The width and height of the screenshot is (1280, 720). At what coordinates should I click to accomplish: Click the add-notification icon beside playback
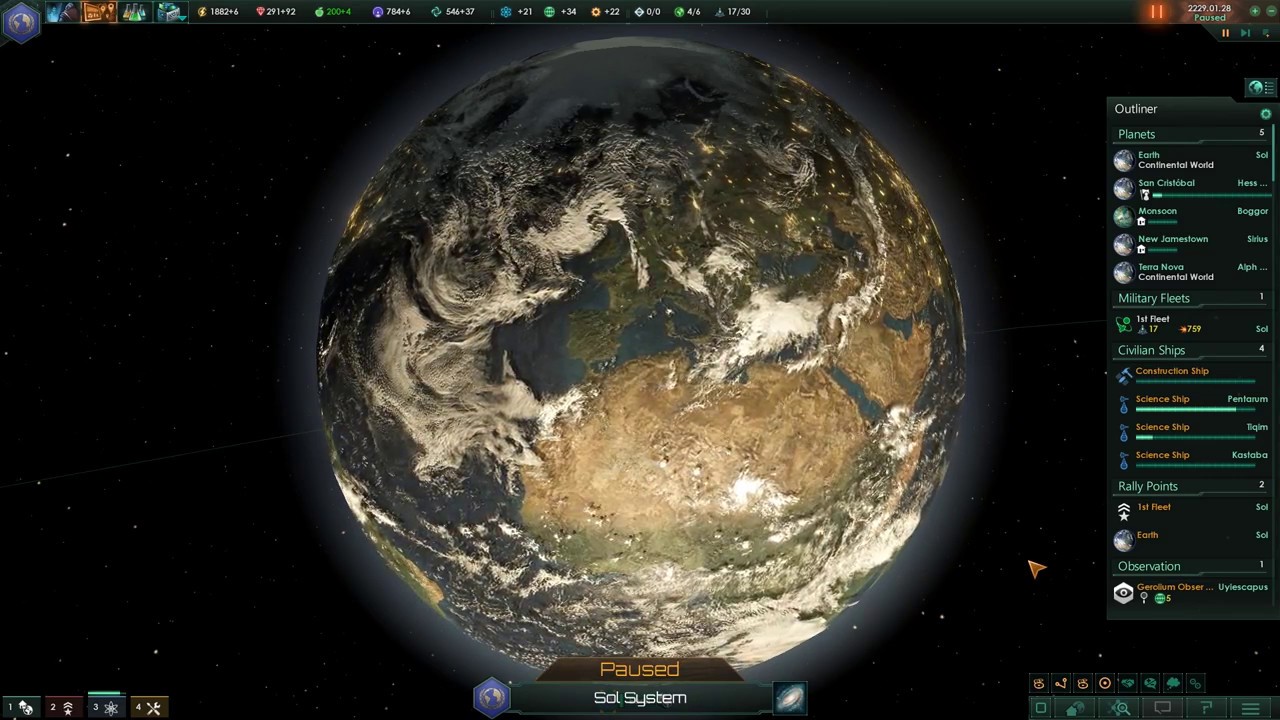click(x=1265, y=33)
